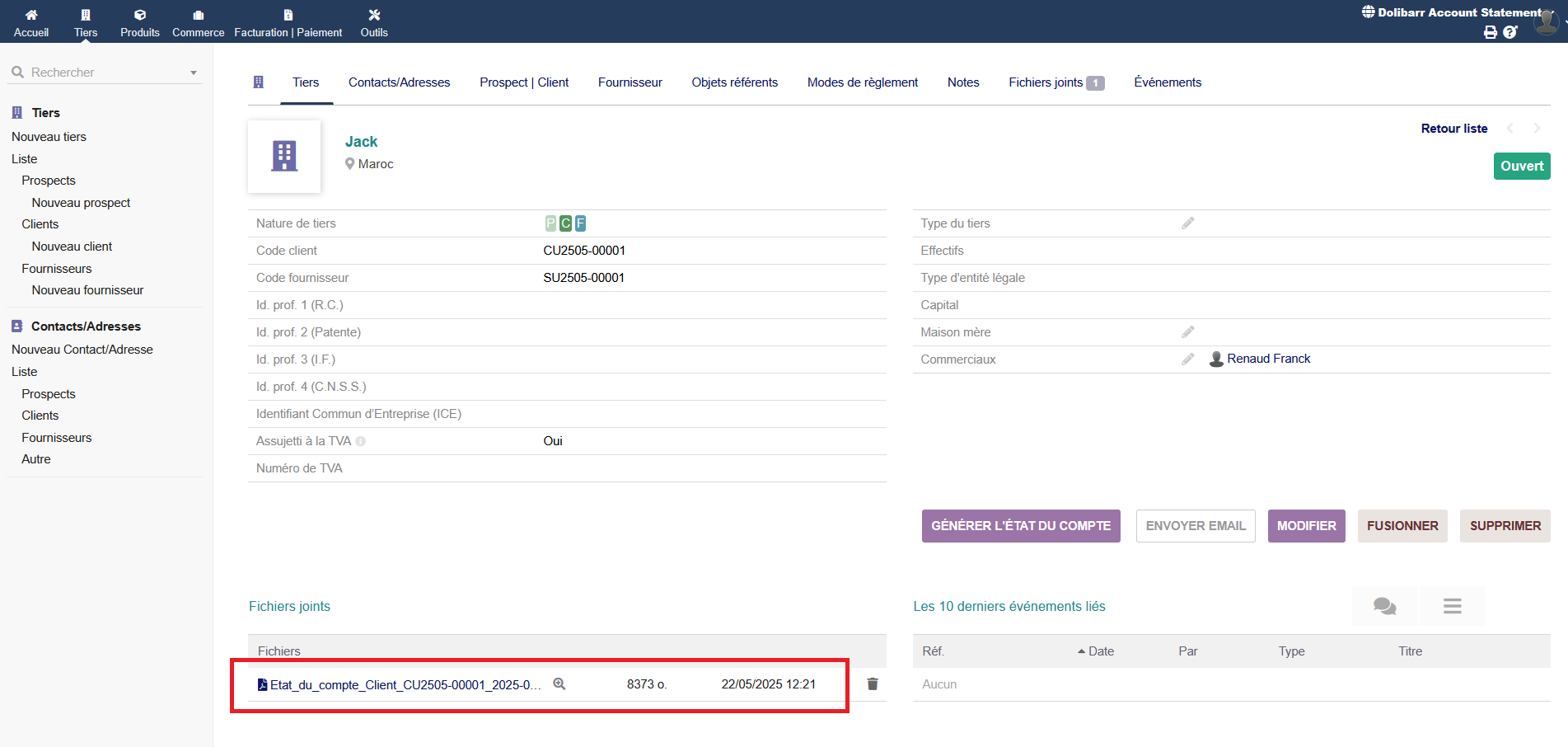Open the Etat_du_compte_Client PDF file link
This screenshot has height=747, width=1568.
click(x=404, y=685)
